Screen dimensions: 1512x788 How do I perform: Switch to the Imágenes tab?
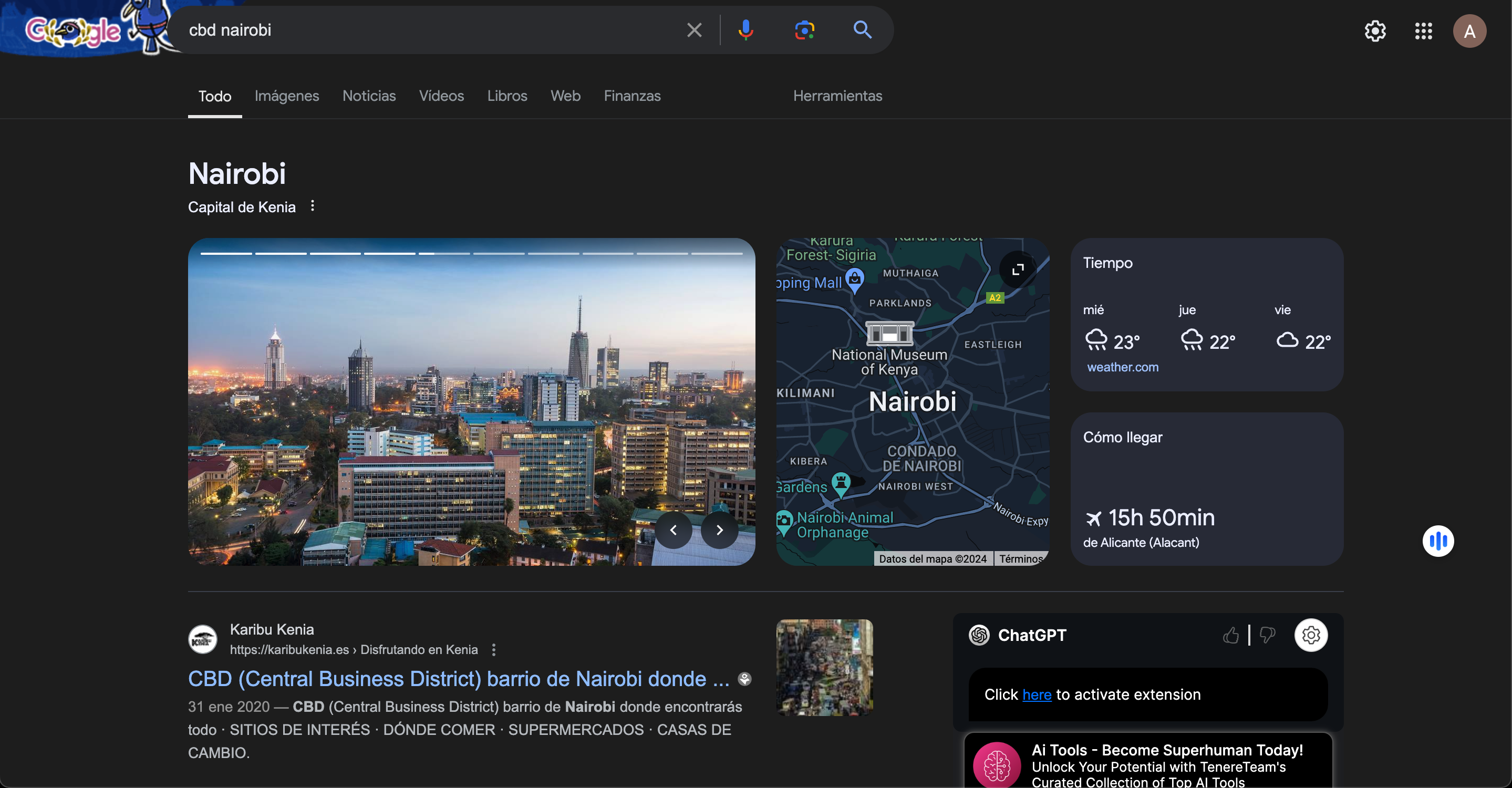[286, 96]
